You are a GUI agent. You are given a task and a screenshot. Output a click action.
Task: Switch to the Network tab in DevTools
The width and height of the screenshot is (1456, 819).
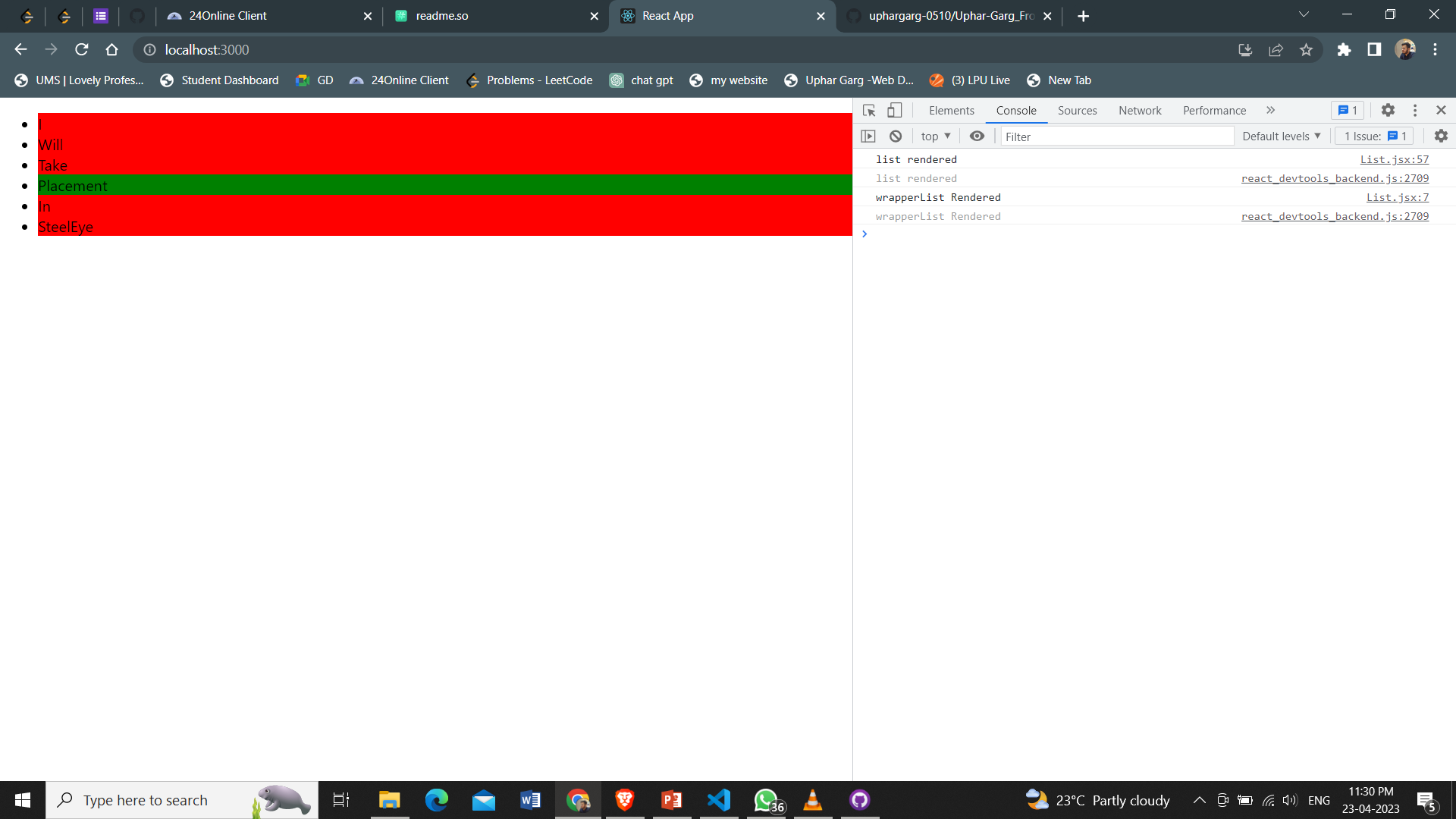coord(1140,110)
